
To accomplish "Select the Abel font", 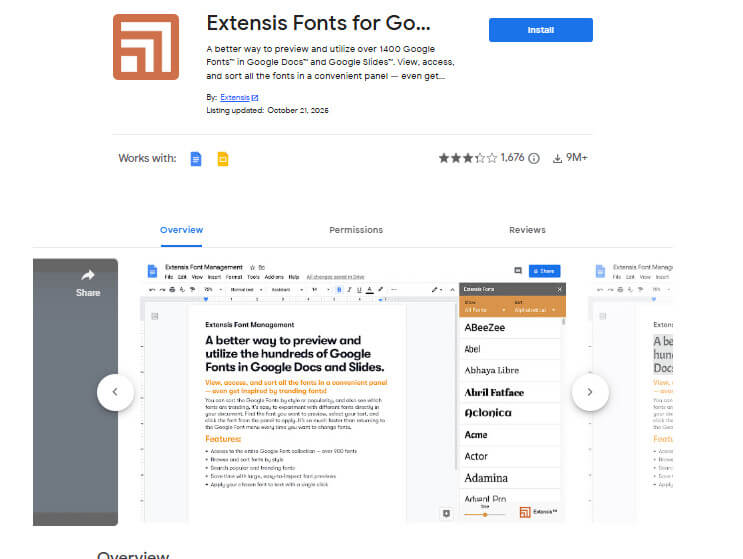I will click(x=510, y=349).
